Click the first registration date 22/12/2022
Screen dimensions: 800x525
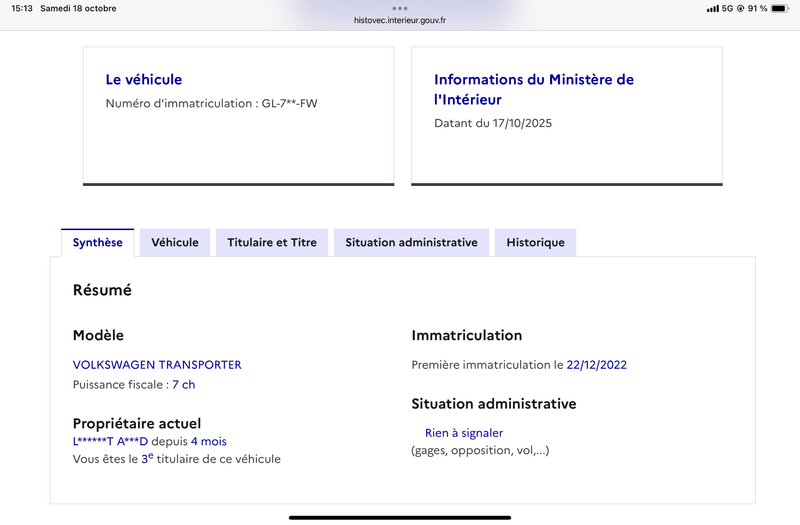596,365
